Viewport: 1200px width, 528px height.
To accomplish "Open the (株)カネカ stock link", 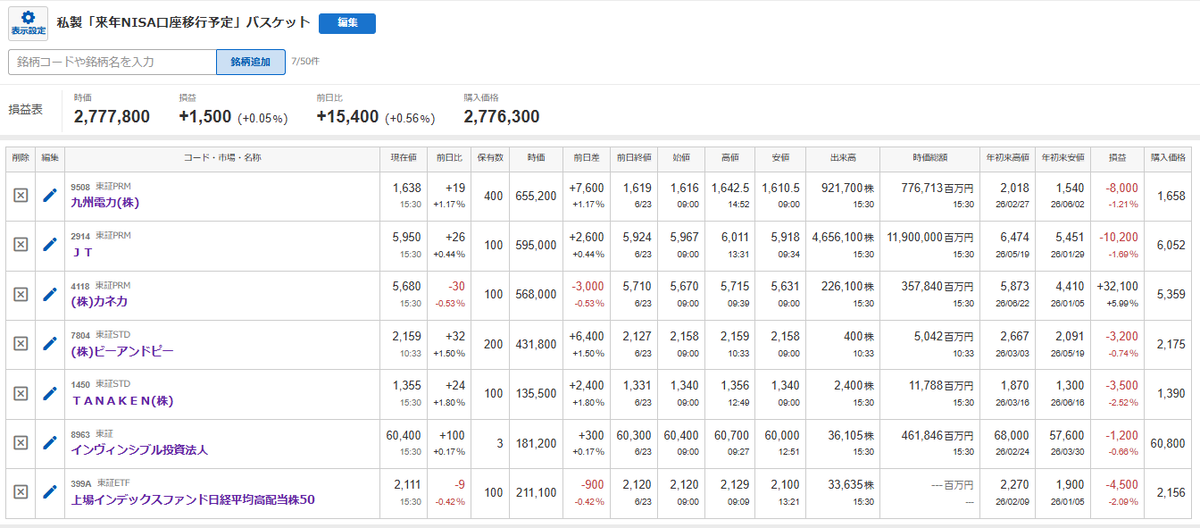I will pyautogui.click(x=99, y=301).
